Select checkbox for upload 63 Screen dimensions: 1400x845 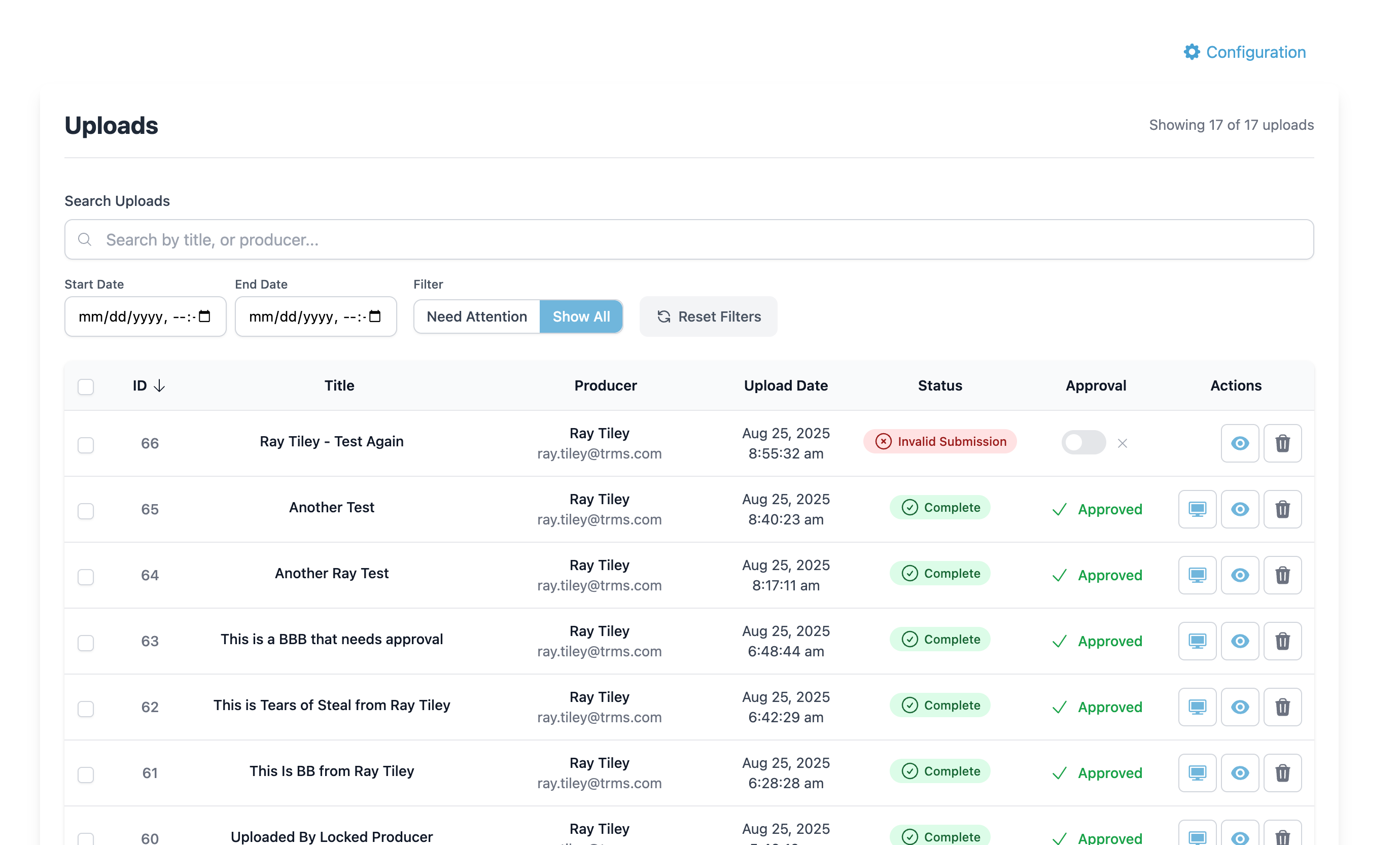click(x=86, y=643)
